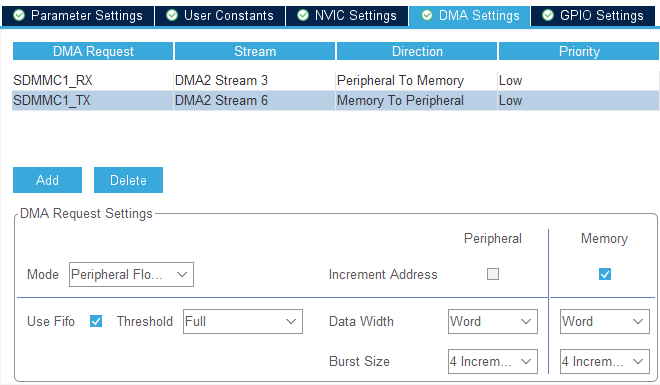The height and width of the screenshot is (385, 660).
Task: Click the green check icon on Parameter Settings
Action: point(19,16)
